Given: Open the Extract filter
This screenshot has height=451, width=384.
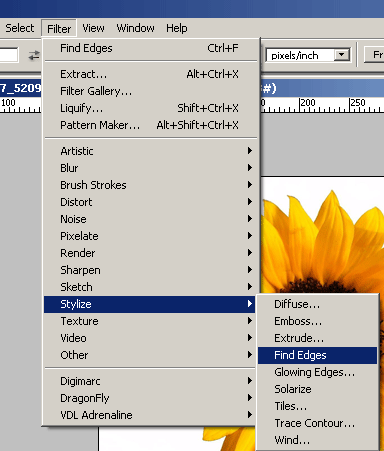Looking at the screenshot, I should point(149,74).
